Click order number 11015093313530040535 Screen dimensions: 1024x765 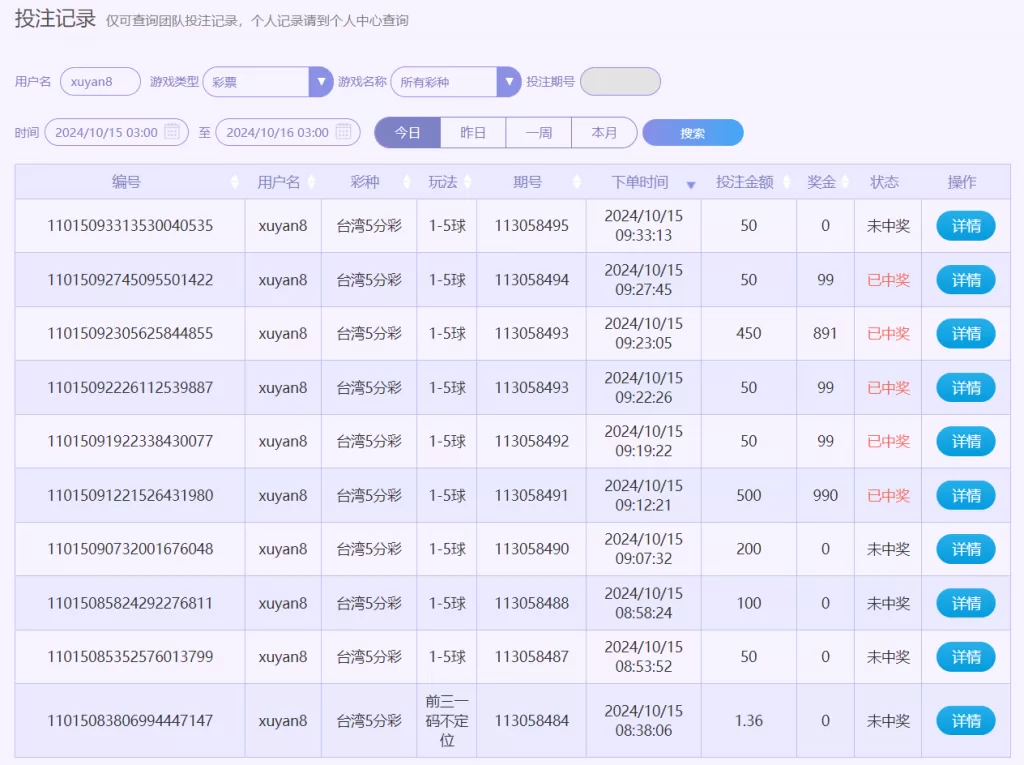pos(130,225)
